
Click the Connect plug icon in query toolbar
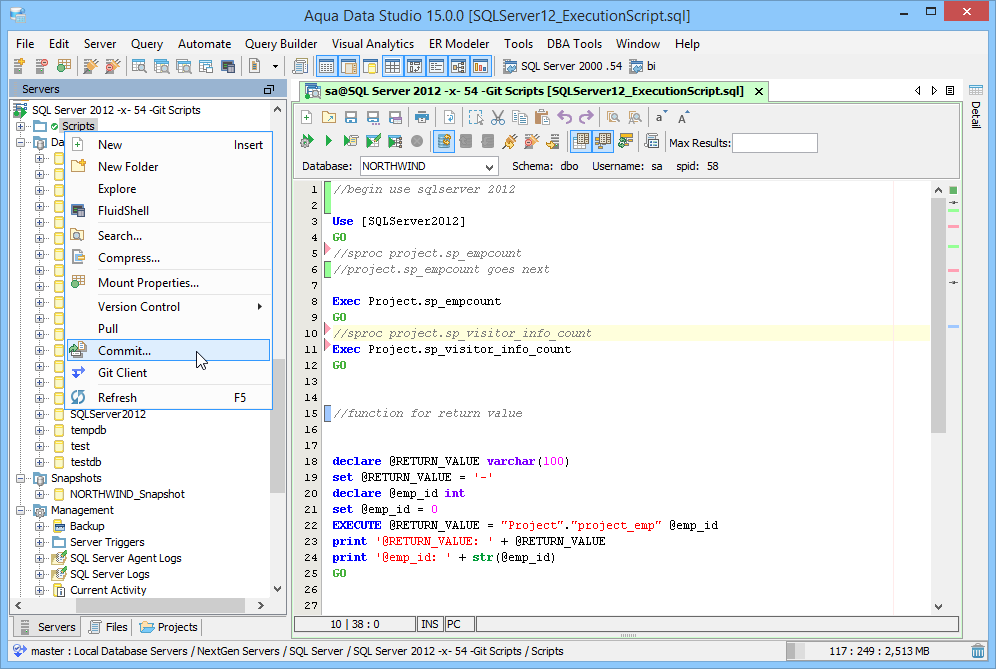[x=509, y=141]
